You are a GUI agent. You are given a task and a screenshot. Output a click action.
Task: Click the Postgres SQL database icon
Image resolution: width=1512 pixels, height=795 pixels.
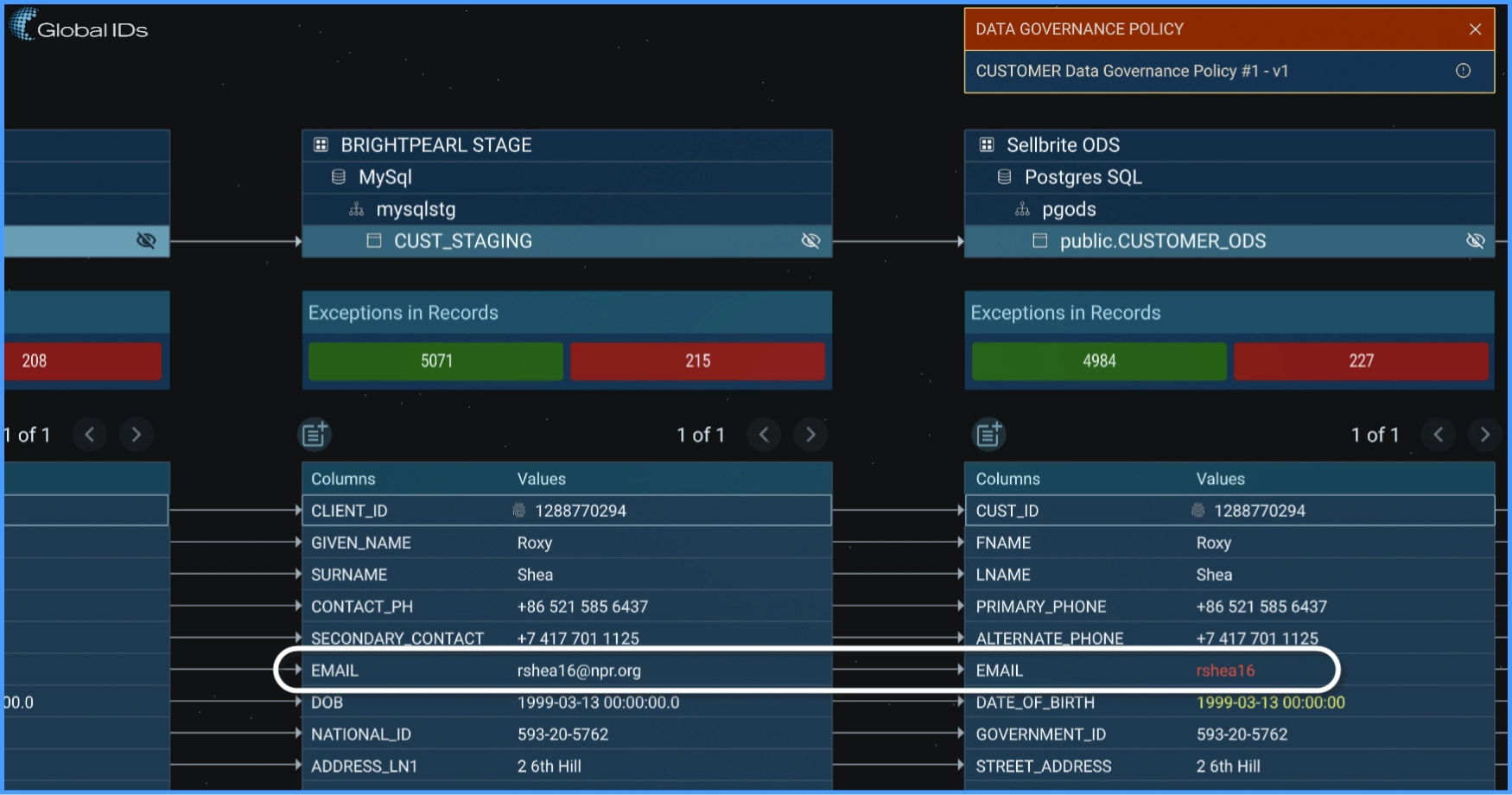[1004, 177]
